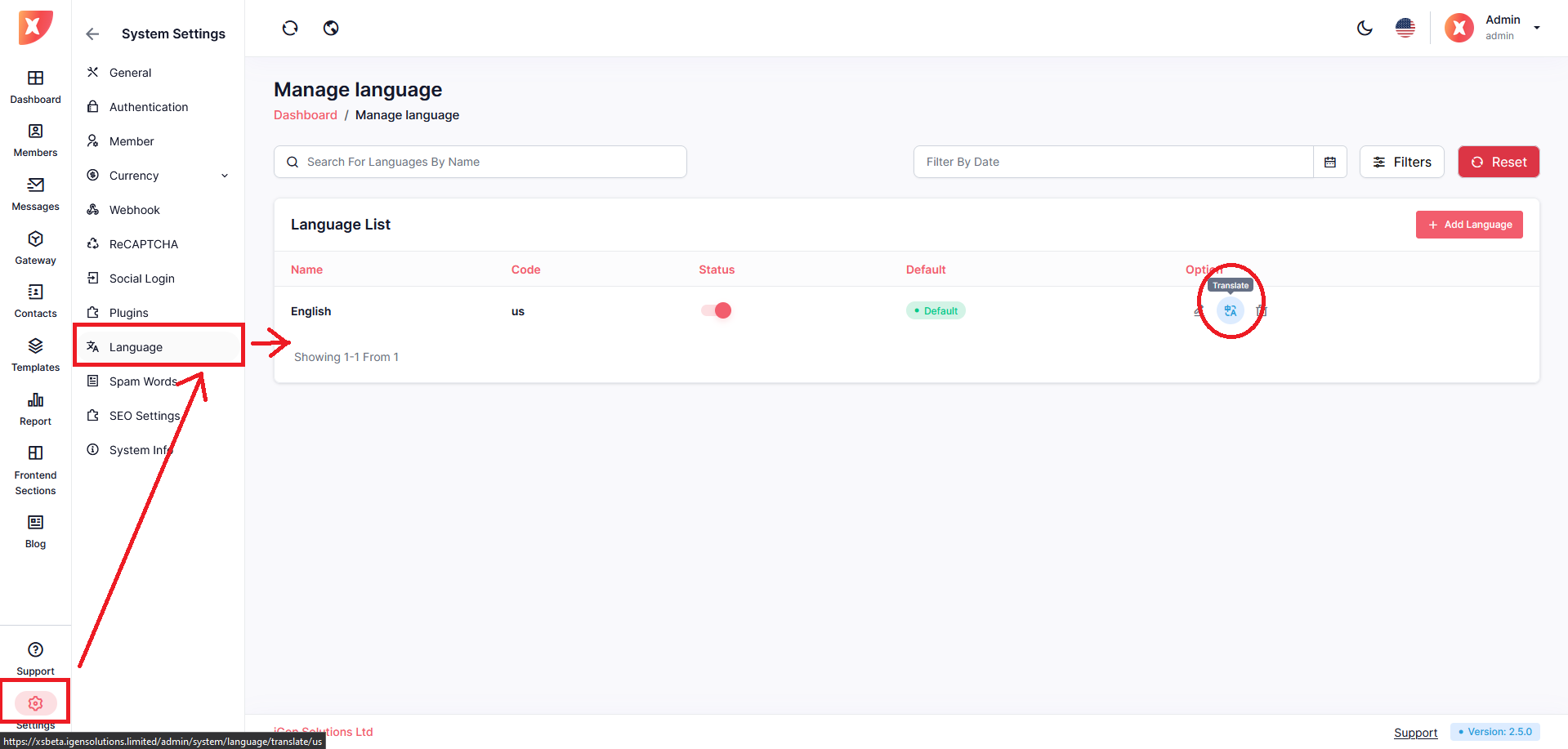Click the delete icon in English row

[1261, 311]
